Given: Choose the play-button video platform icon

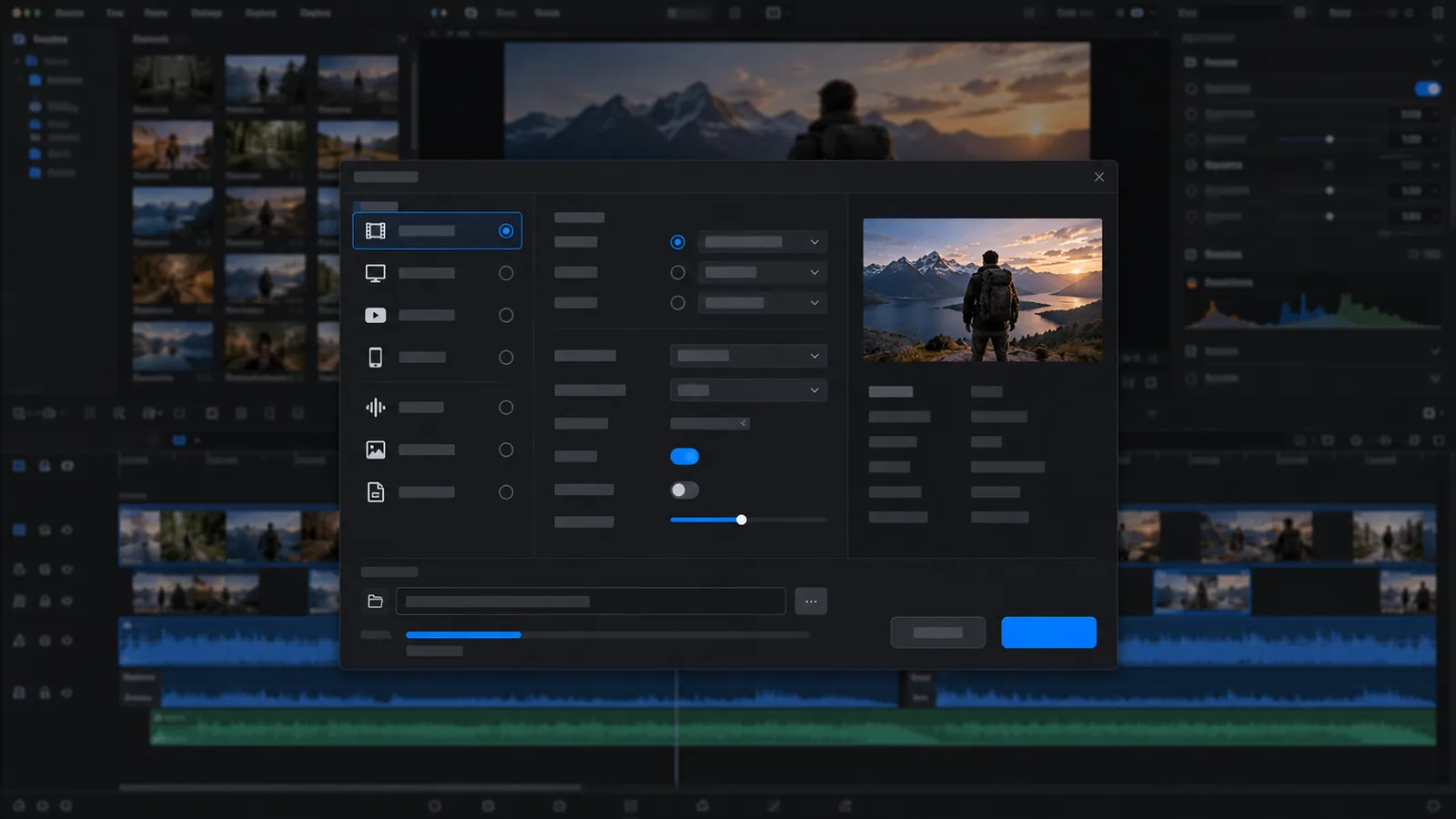Looking at the screenshot, I should point(375,315).
